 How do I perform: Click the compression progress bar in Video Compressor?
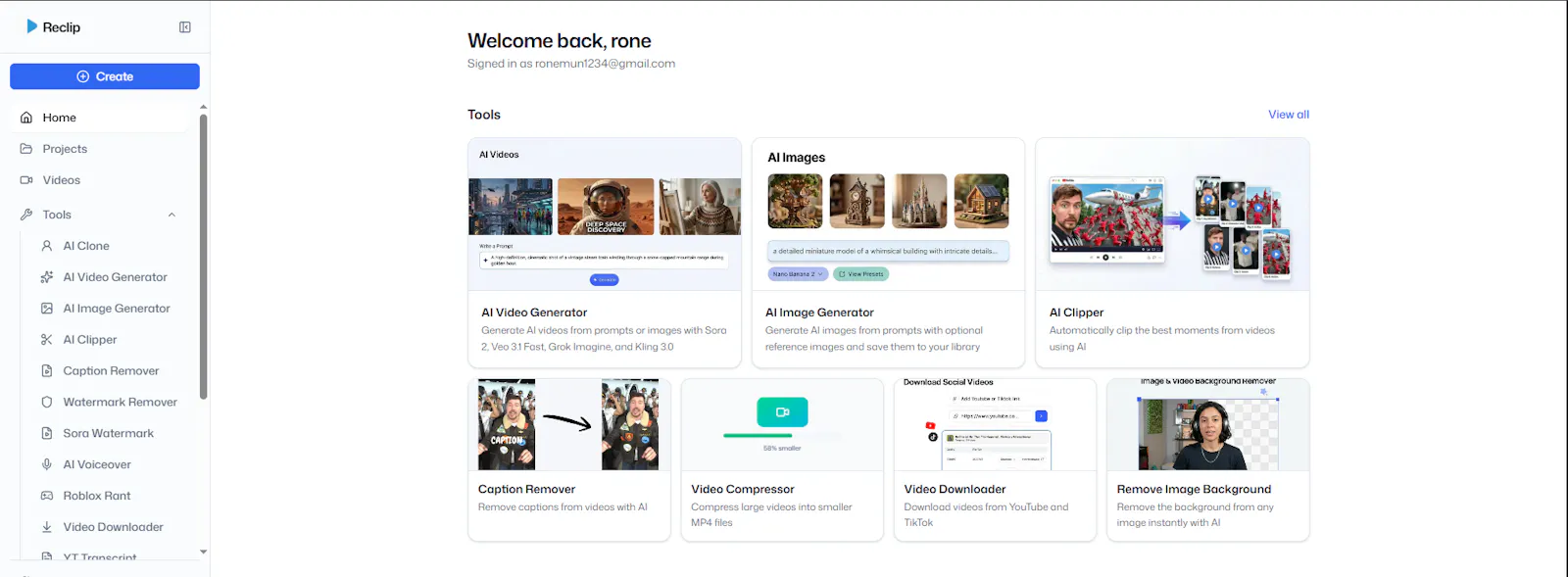click(x=782, y=435)
